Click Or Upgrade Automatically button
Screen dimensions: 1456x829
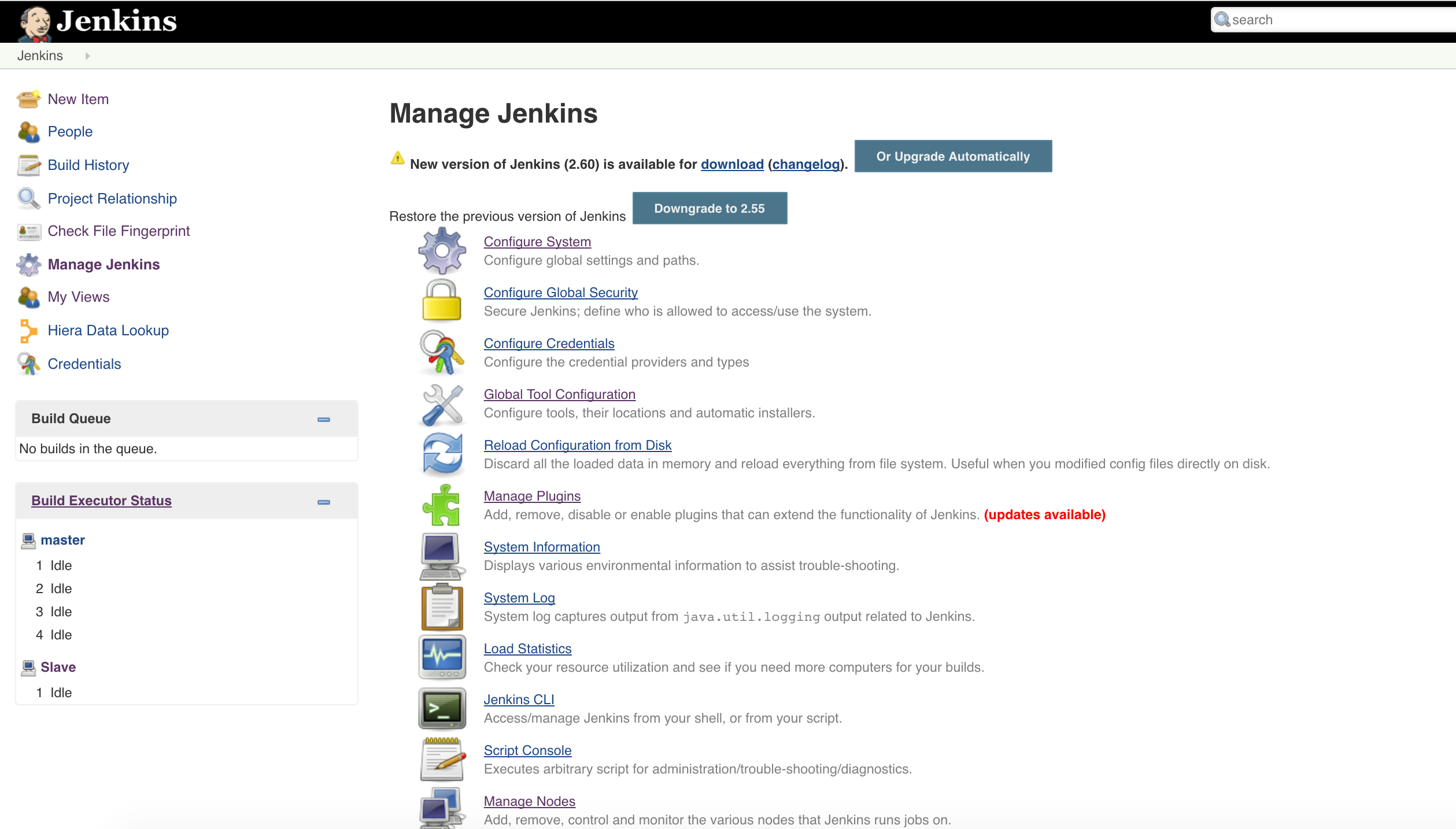tap(953, 156)
